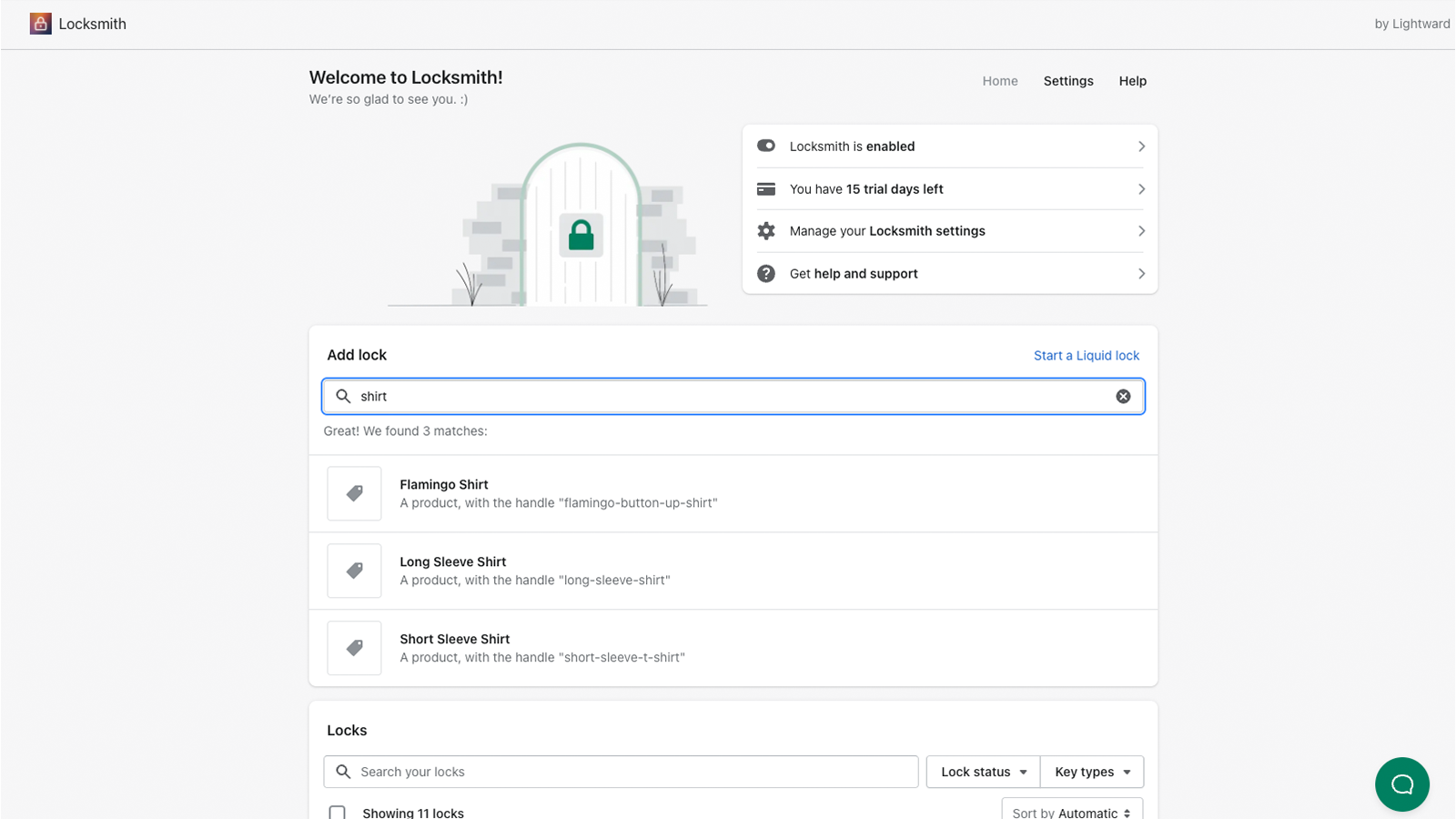Click the tag icon beside Flamingo Shirt
The height and width of the screenshot is (819, 1456).
point(353,493)
